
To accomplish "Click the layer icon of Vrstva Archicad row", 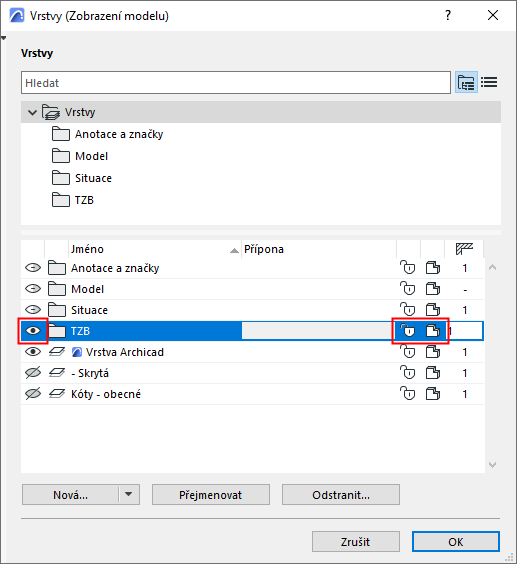I will 57,352.
